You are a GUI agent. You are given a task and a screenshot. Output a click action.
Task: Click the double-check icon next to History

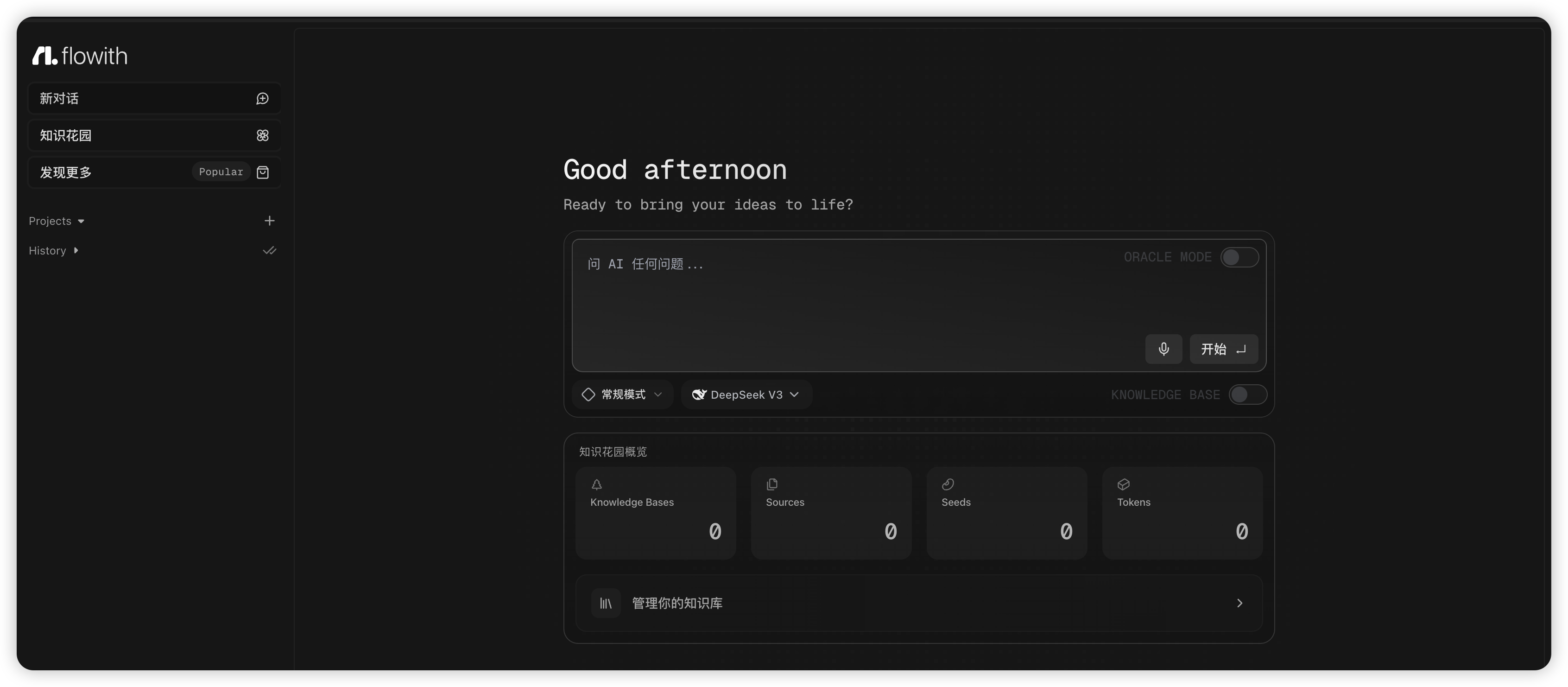pos(270,250)
